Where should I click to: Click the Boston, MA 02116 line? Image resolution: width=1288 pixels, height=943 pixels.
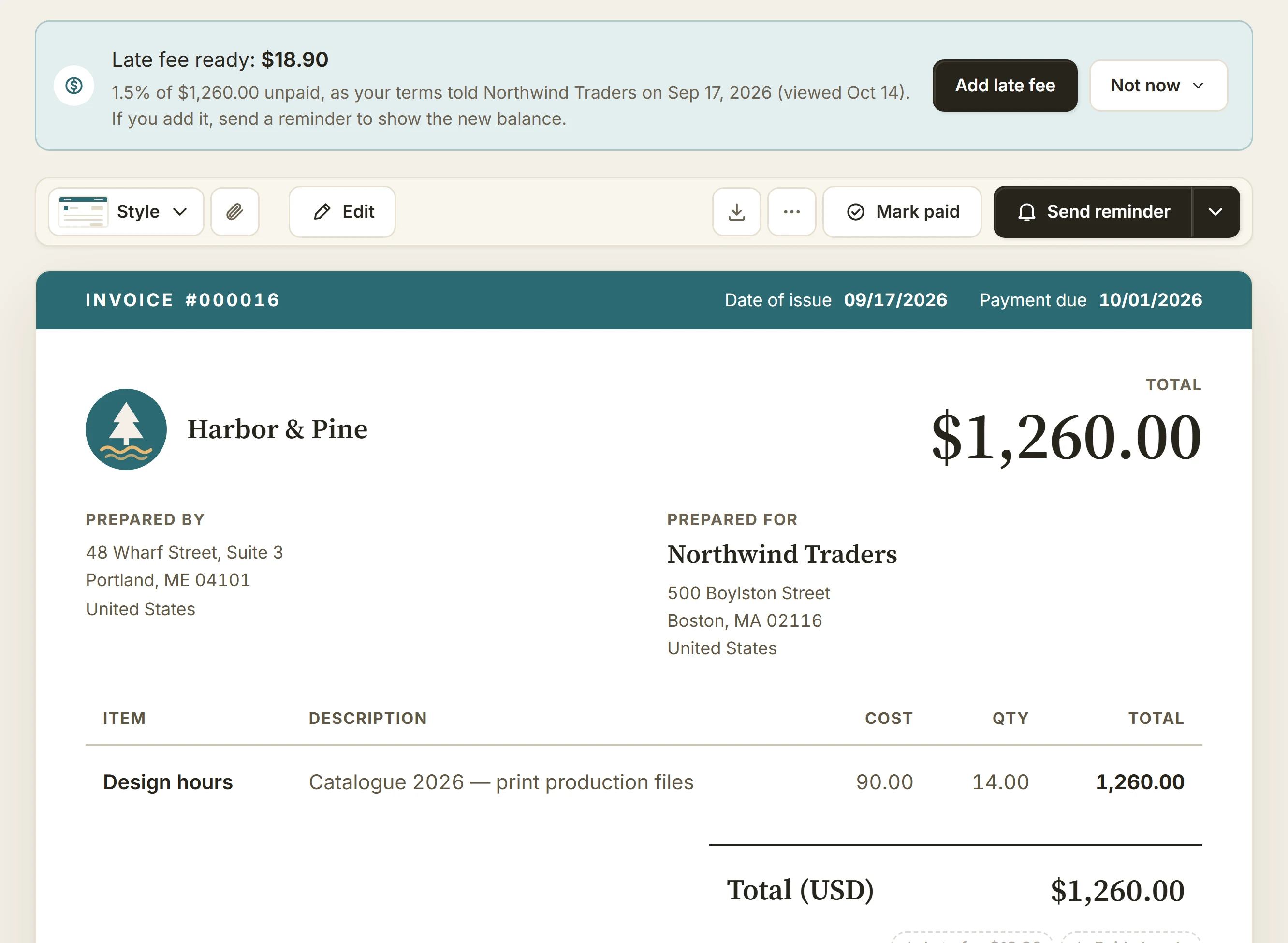click(745, 620)
